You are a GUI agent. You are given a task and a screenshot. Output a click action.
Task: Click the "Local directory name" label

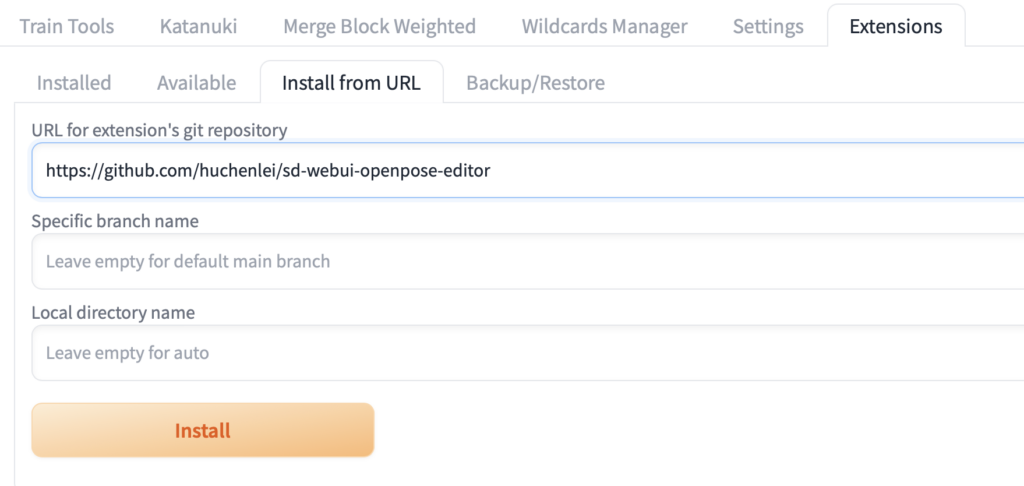(113, 313)
